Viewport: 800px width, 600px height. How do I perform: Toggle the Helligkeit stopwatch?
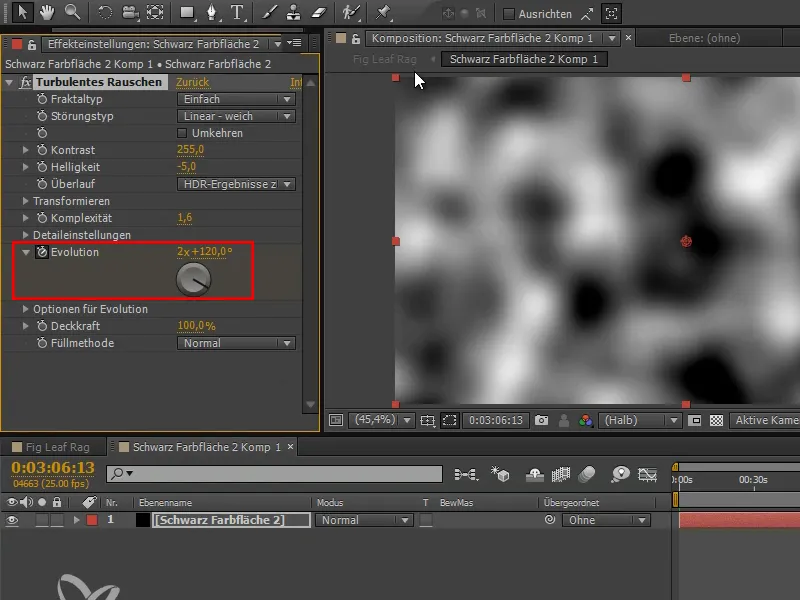(42, 167)
